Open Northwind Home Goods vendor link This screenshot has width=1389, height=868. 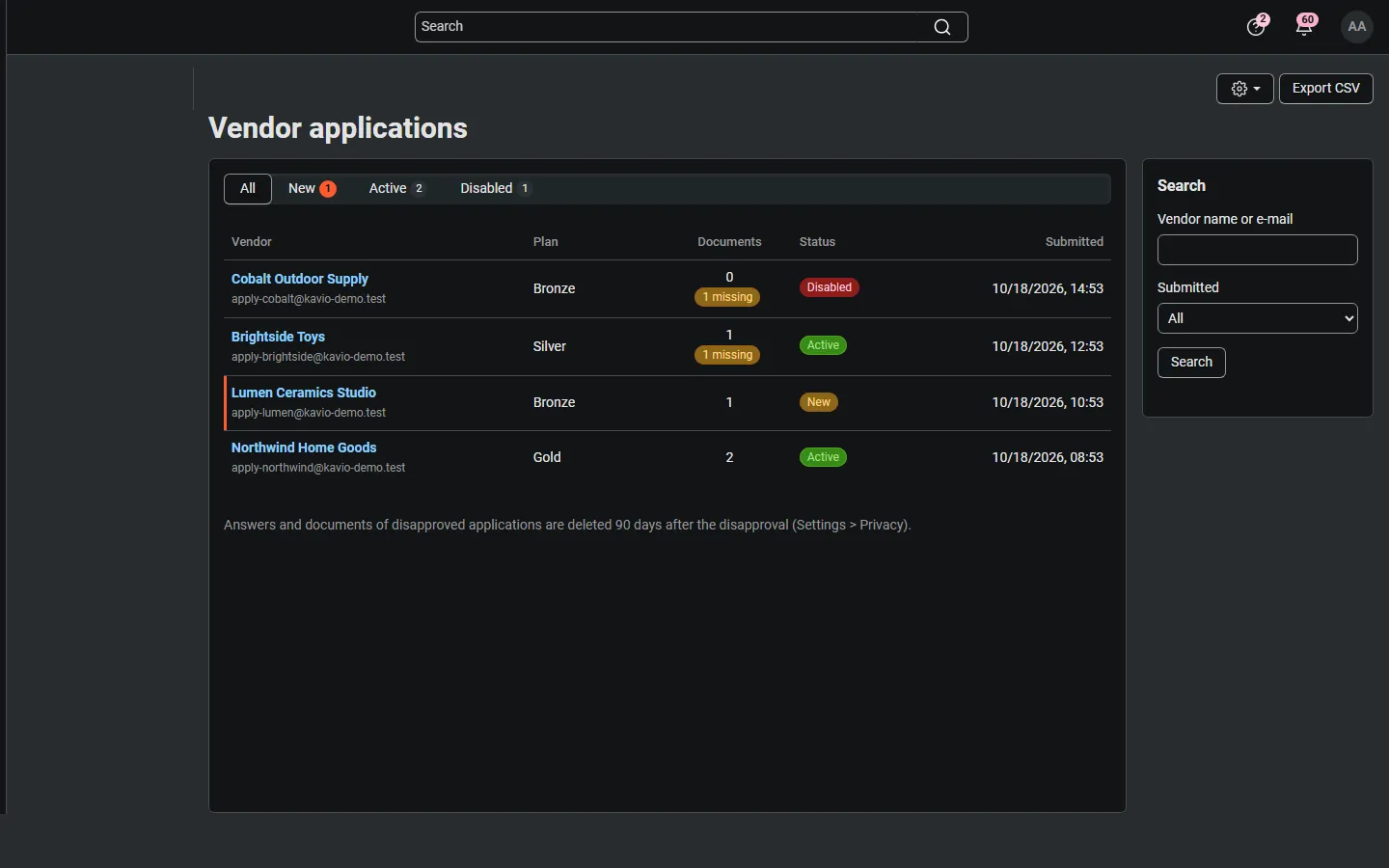[304, 448]
